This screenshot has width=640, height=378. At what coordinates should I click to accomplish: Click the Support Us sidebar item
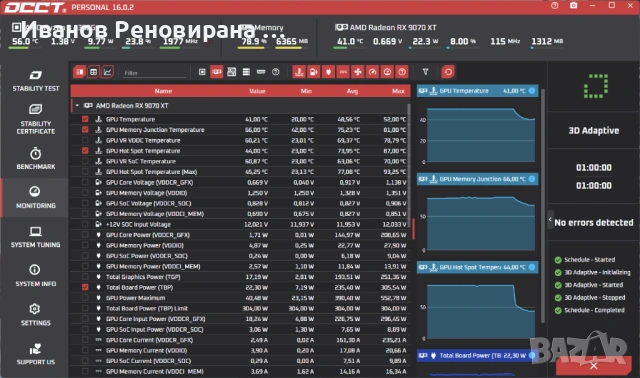(35, 354)
